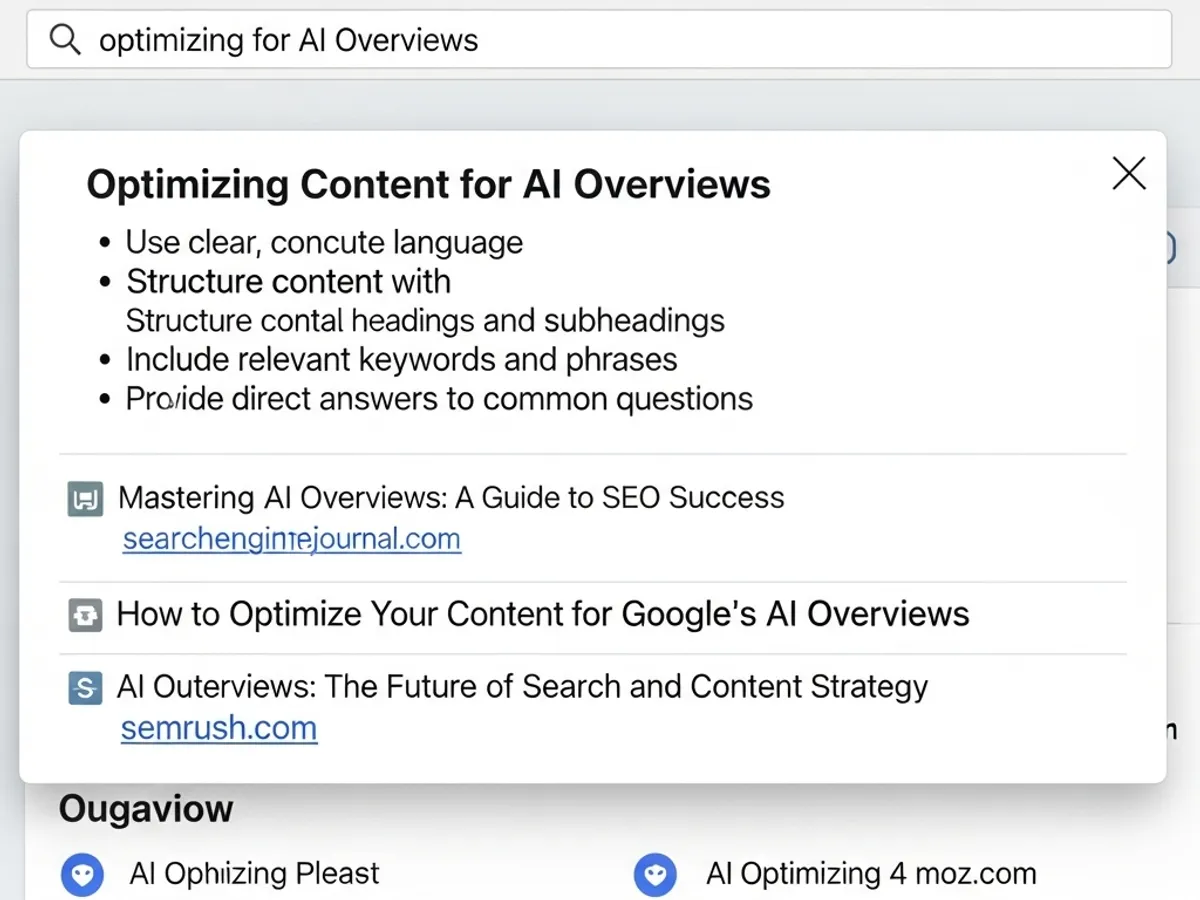Click the blue robot icon beside 'AI Ophiizing Pleast'
The height and width of the screenshot is (900, 1200).
pyautogui.click(x=82, y=874)
